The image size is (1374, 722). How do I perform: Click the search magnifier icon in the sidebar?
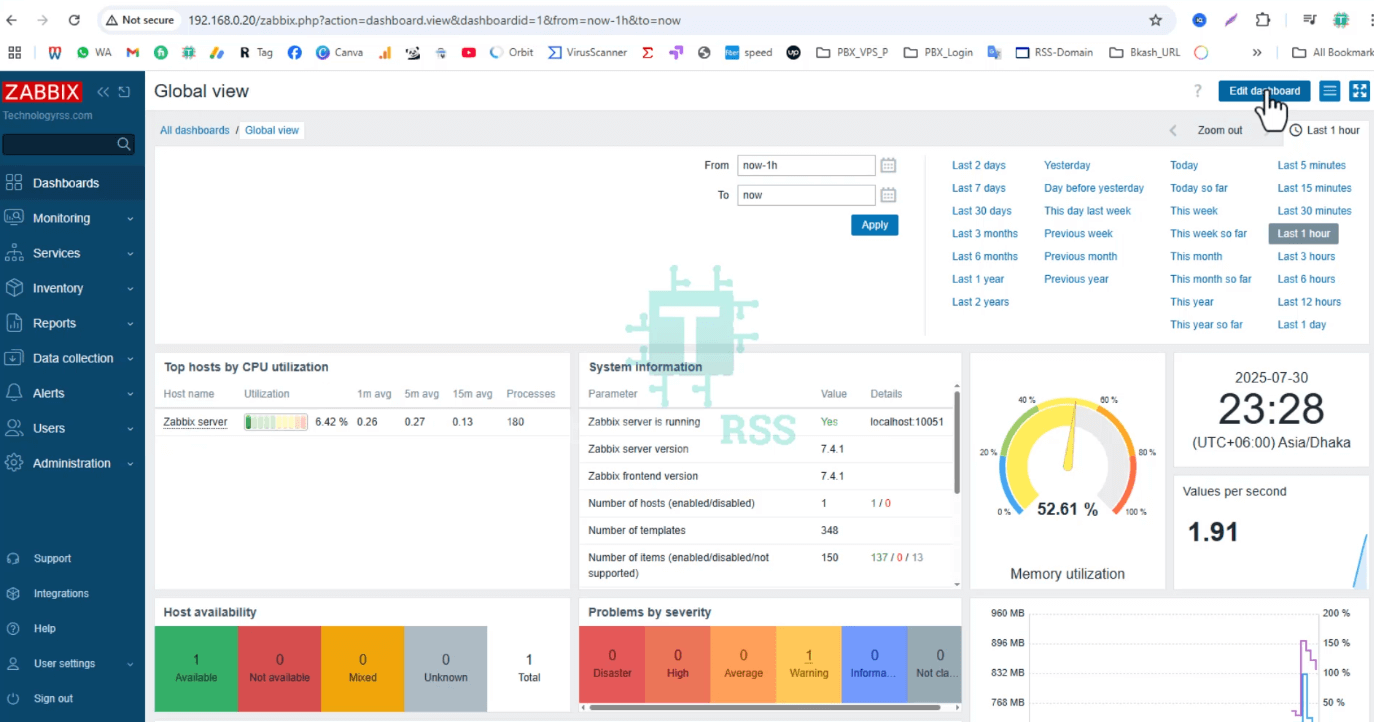click(124, 143)
